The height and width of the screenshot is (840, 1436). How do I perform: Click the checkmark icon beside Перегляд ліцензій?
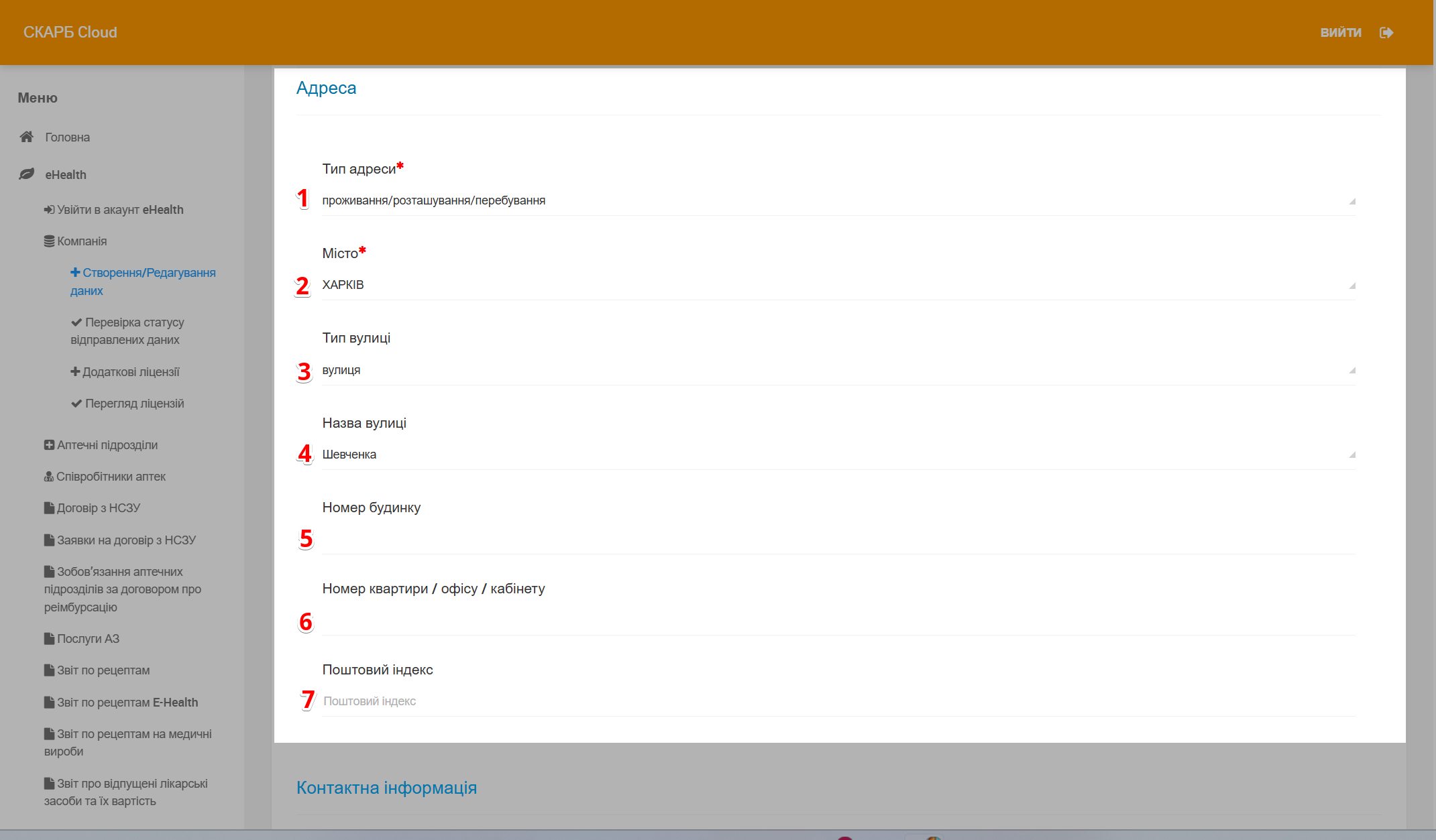pos(76,404)
